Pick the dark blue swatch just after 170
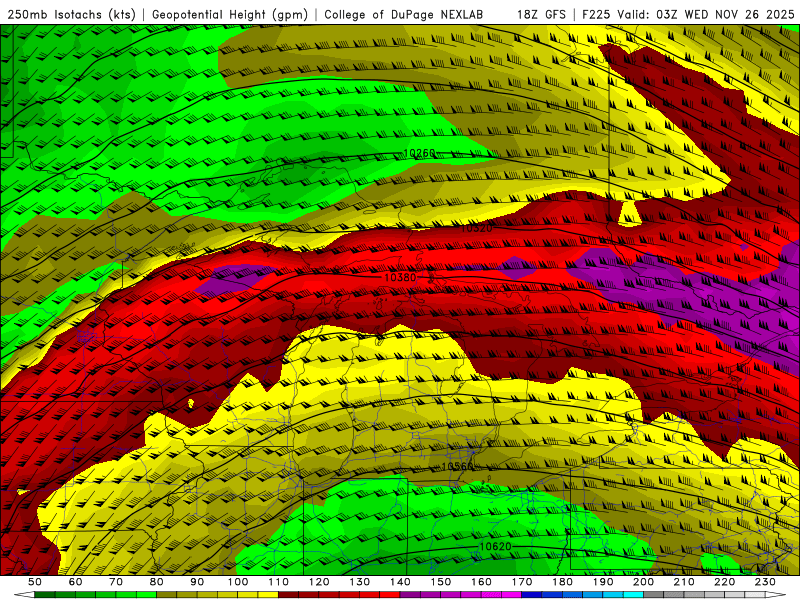Screen dimensions: 800x600 (532, 595)
